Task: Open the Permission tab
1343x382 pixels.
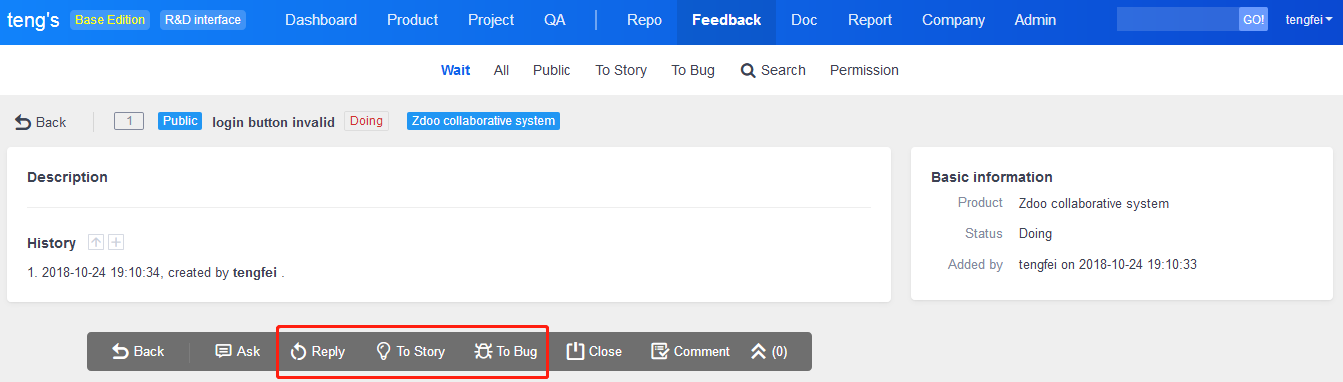Action: 864,70
